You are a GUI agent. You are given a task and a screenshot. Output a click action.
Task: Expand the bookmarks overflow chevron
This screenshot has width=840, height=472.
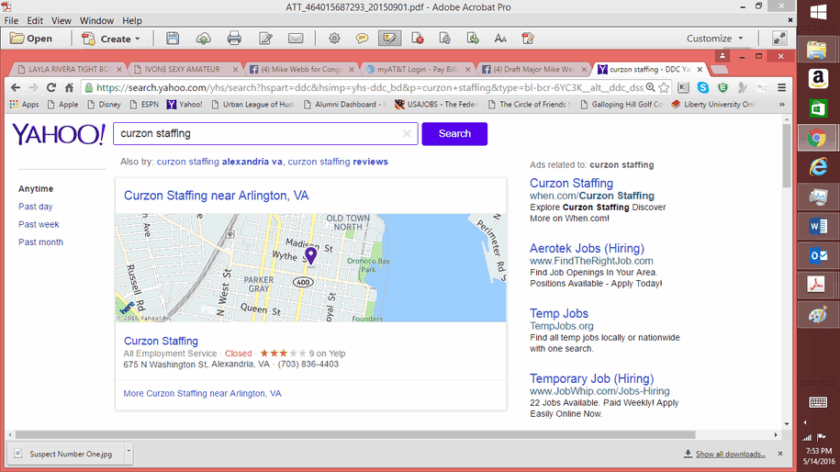click(x=782, y=104)
